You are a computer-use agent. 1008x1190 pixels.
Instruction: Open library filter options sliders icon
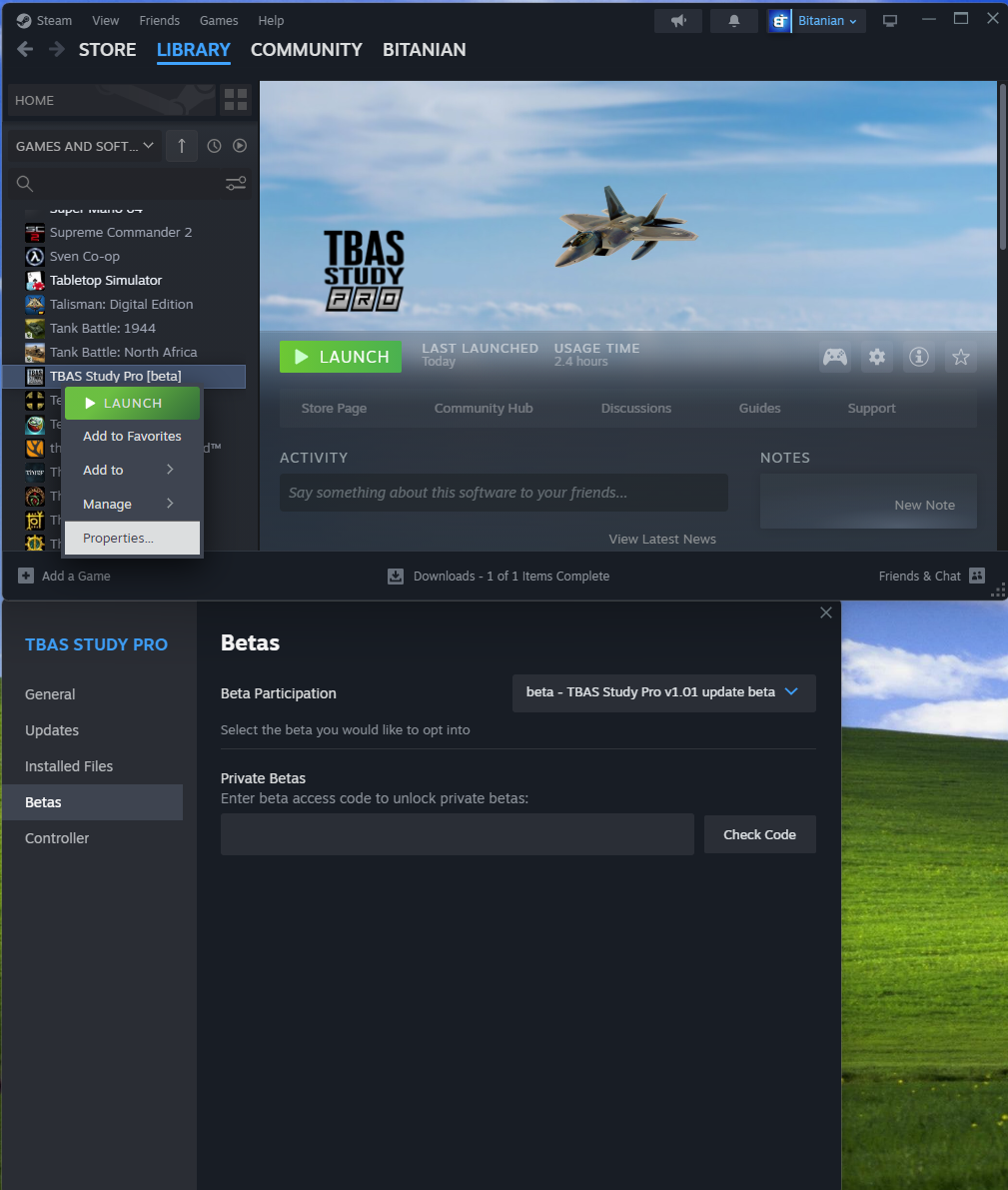click(x=236, y=184)
